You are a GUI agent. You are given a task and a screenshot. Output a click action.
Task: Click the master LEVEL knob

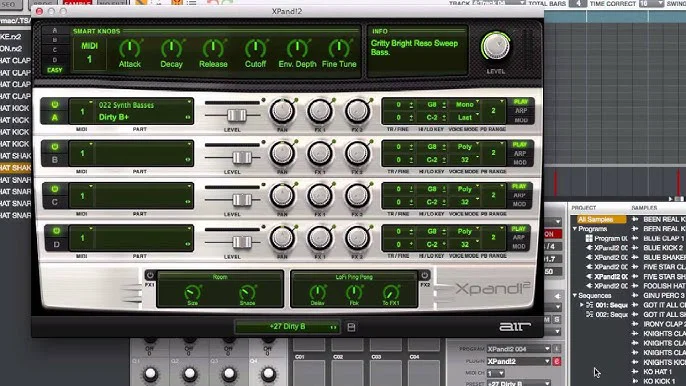pos(496,46)
